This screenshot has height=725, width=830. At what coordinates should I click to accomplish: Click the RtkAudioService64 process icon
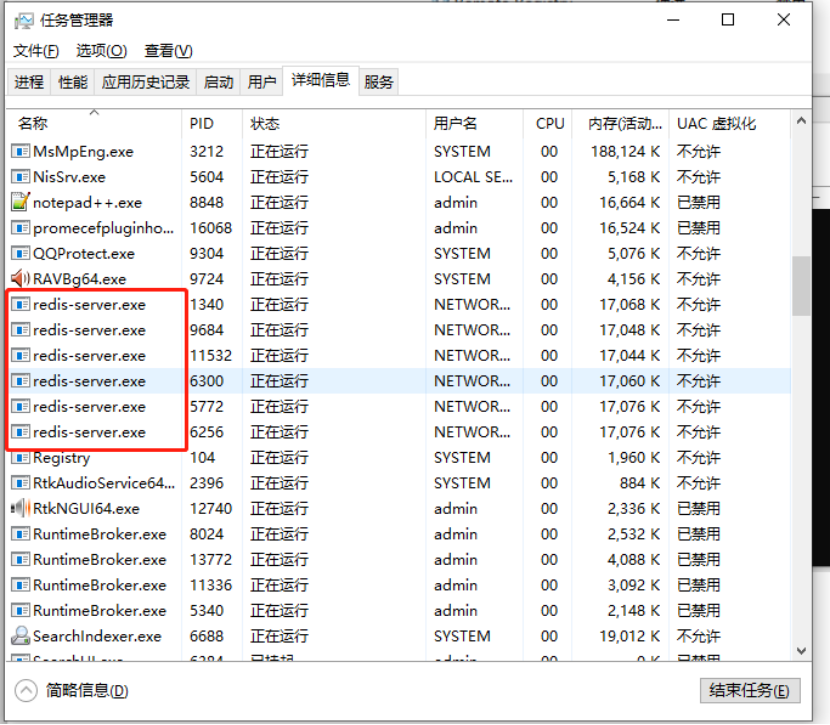(20, 483)
